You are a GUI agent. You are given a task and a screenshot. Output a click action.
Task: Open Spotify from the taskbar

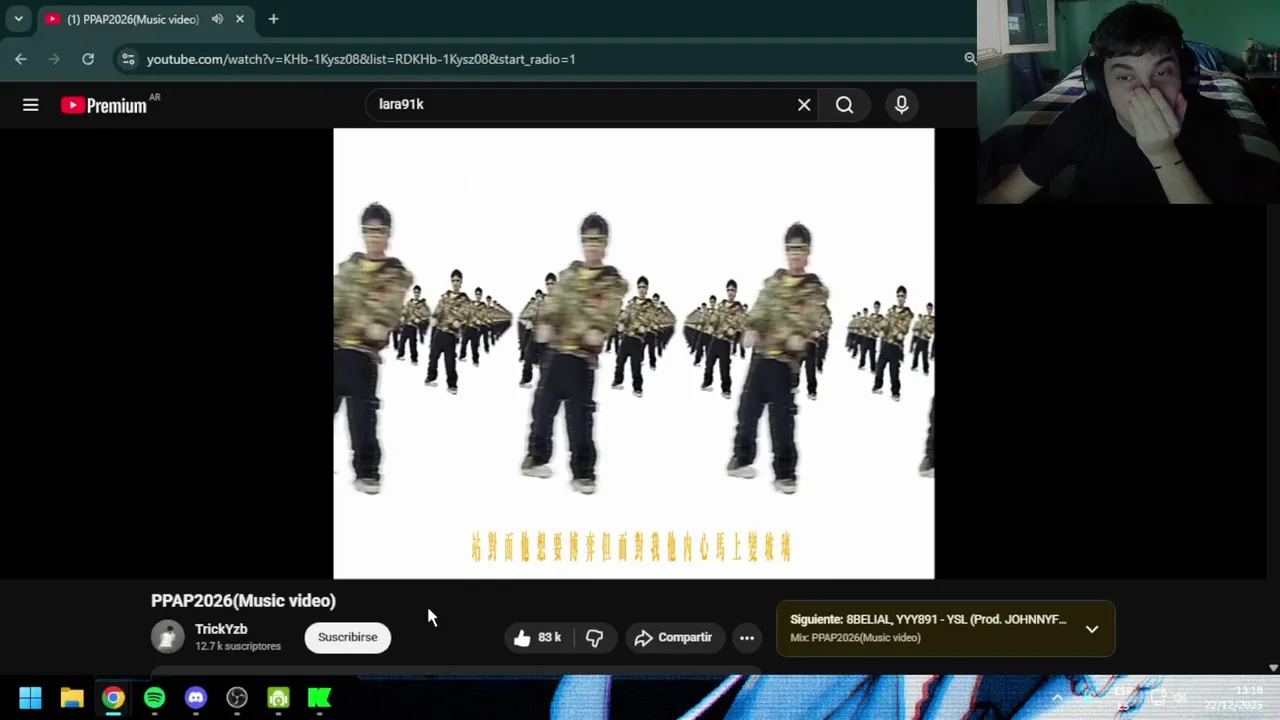154,698
